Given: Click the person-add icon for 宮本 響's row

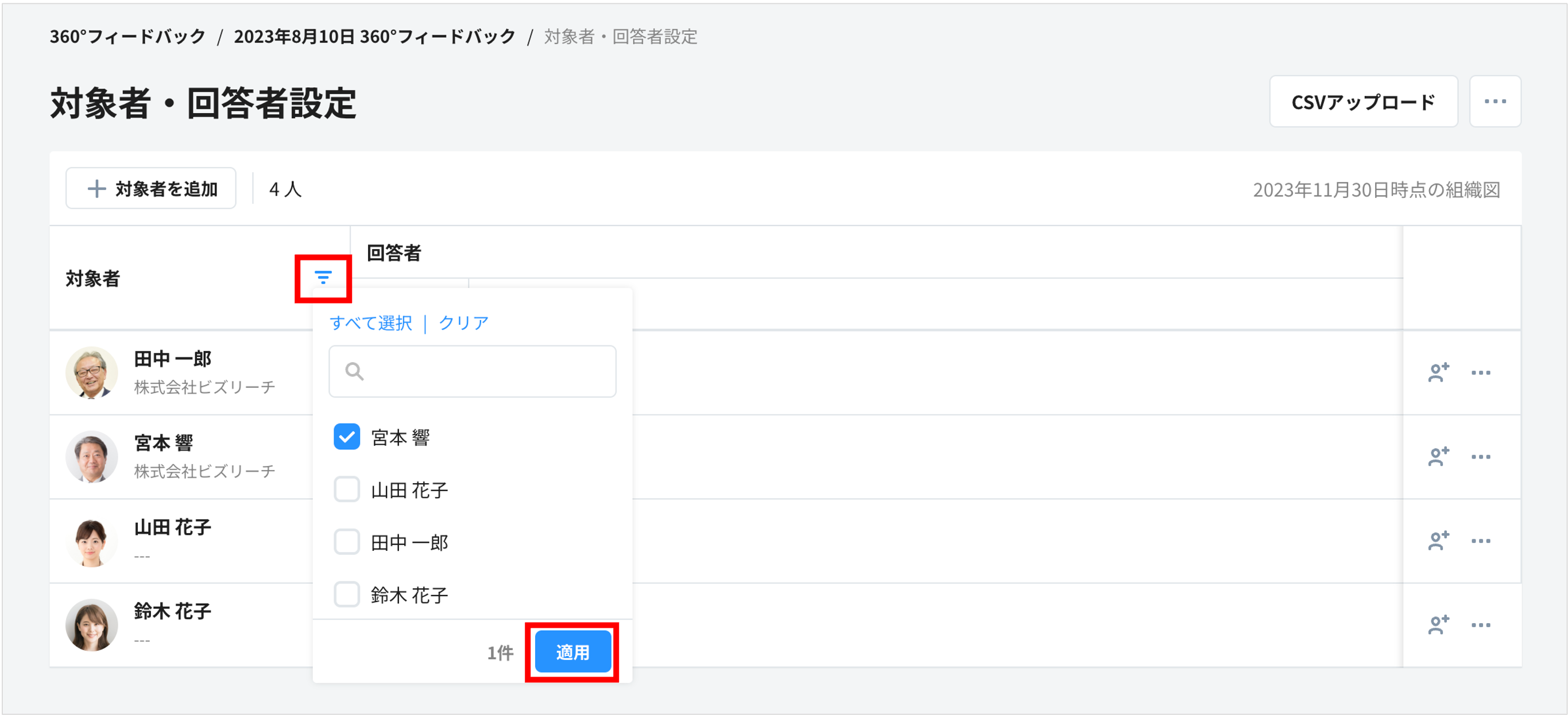Looking at the screenshot, I should (x=1437, y=456).
